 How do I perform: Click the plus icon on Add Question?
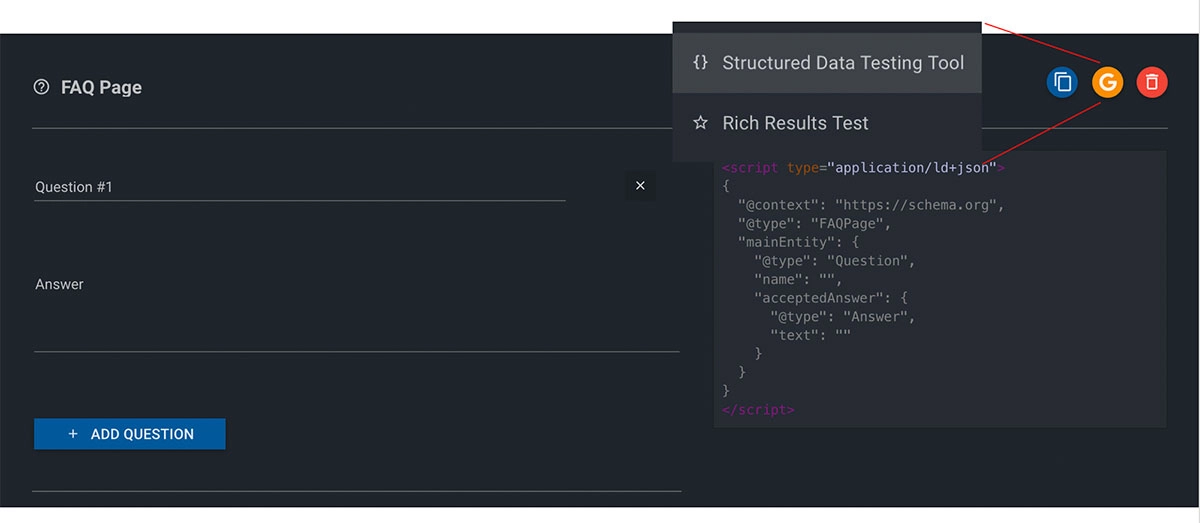point(72,434)
